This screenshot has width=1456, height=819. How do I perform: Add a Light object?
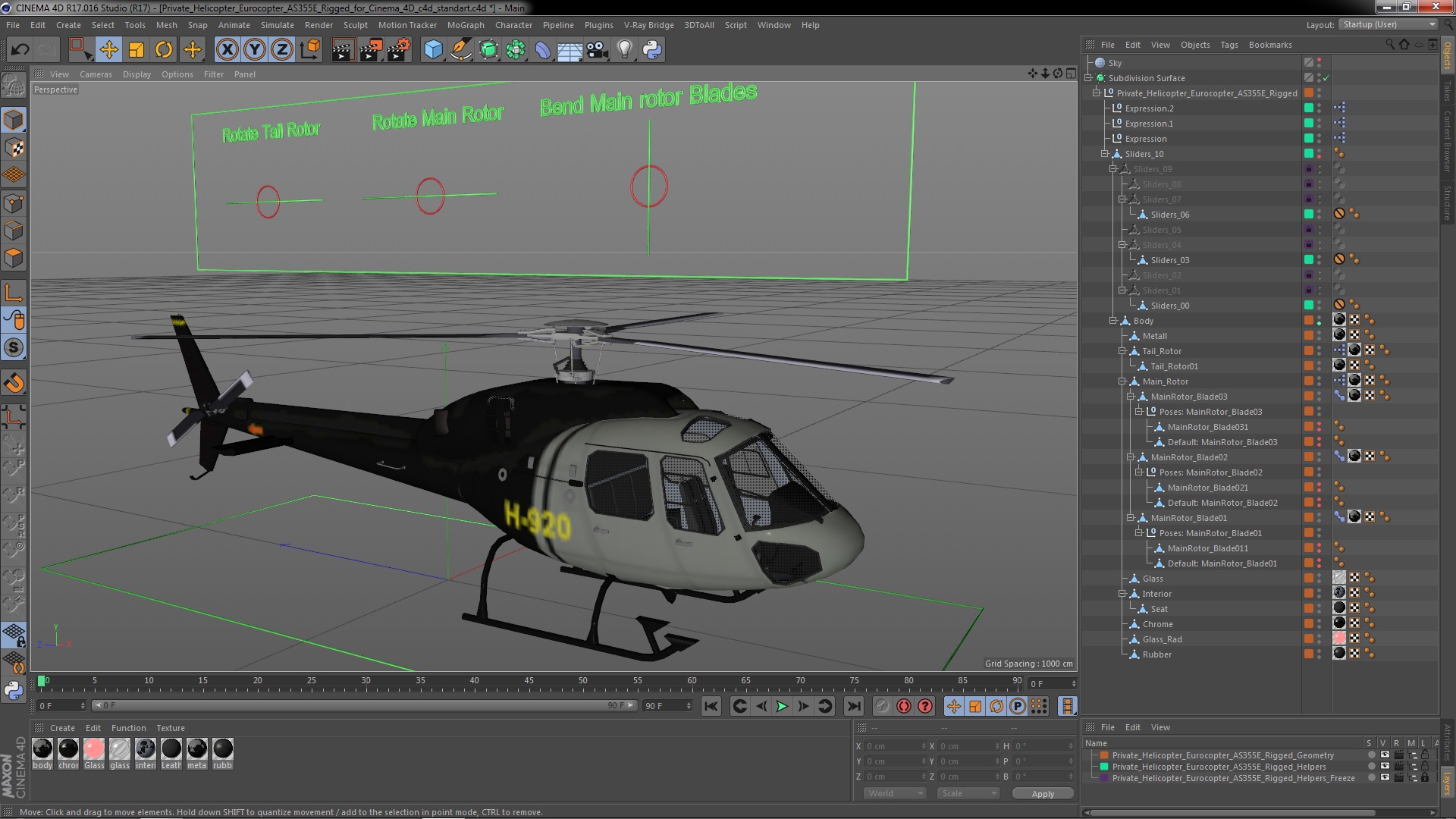click(625, 50)
